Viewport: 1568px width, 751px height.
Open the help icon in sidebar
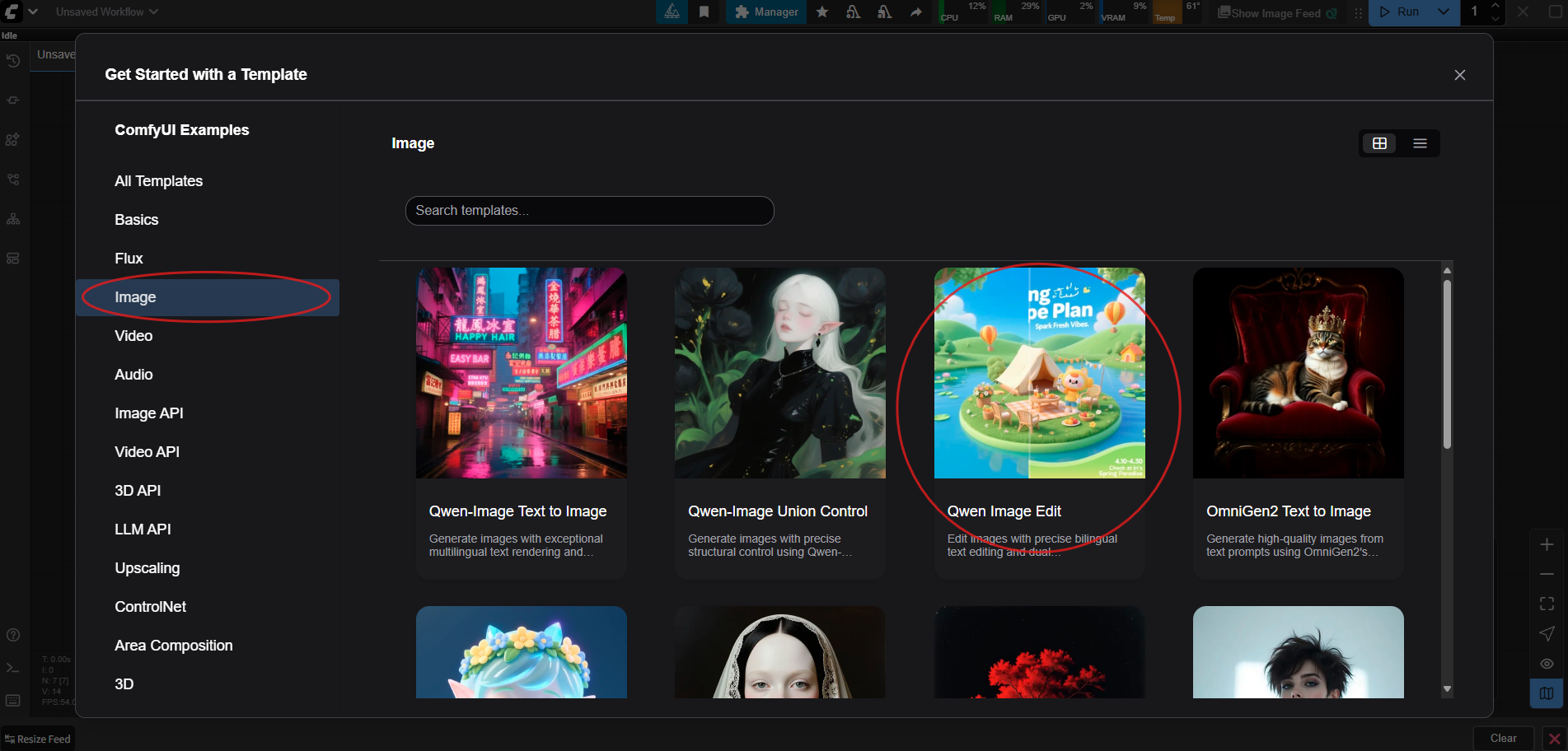click(12, 635)
